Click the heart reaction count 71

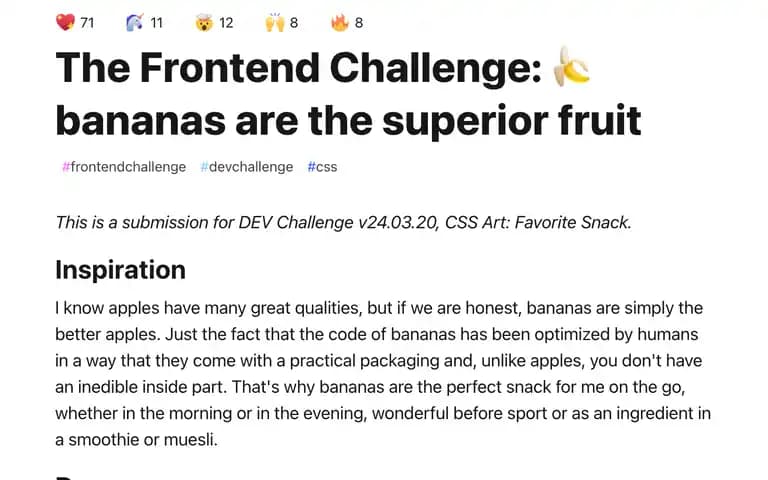(87, 23)
